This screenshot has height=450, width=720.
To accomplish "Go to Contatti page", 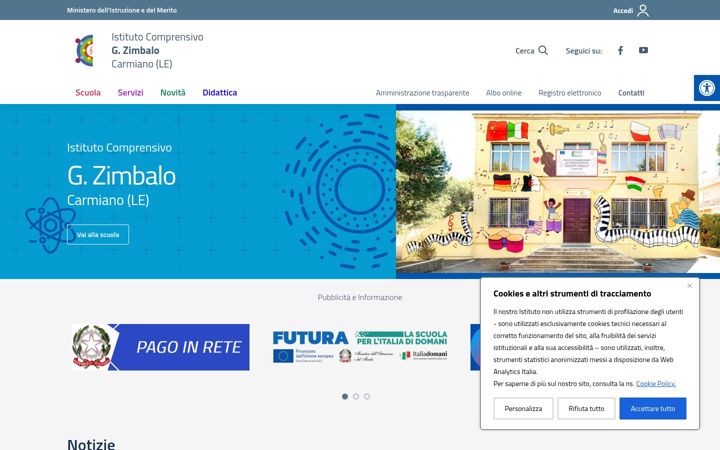I will [631, 93].
